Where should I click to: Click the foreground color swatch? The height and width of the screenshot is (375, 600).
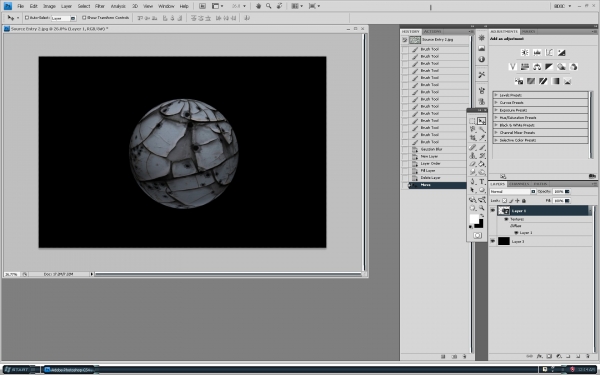coord(474,219)
